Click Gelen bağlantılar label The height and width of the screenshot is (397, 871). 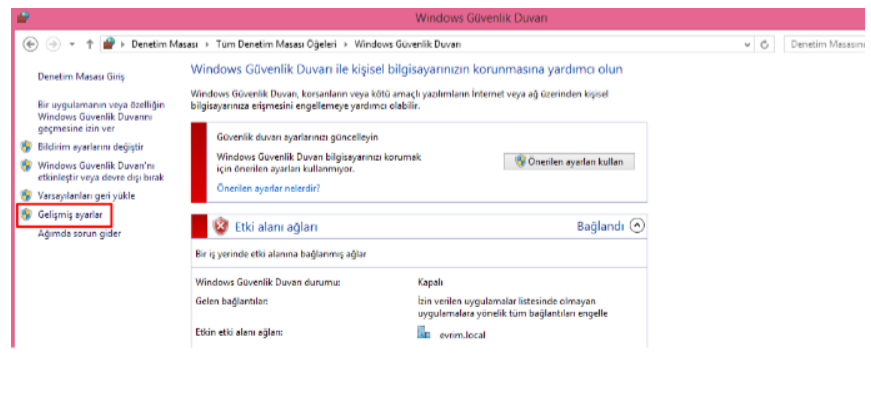point(232,301)
